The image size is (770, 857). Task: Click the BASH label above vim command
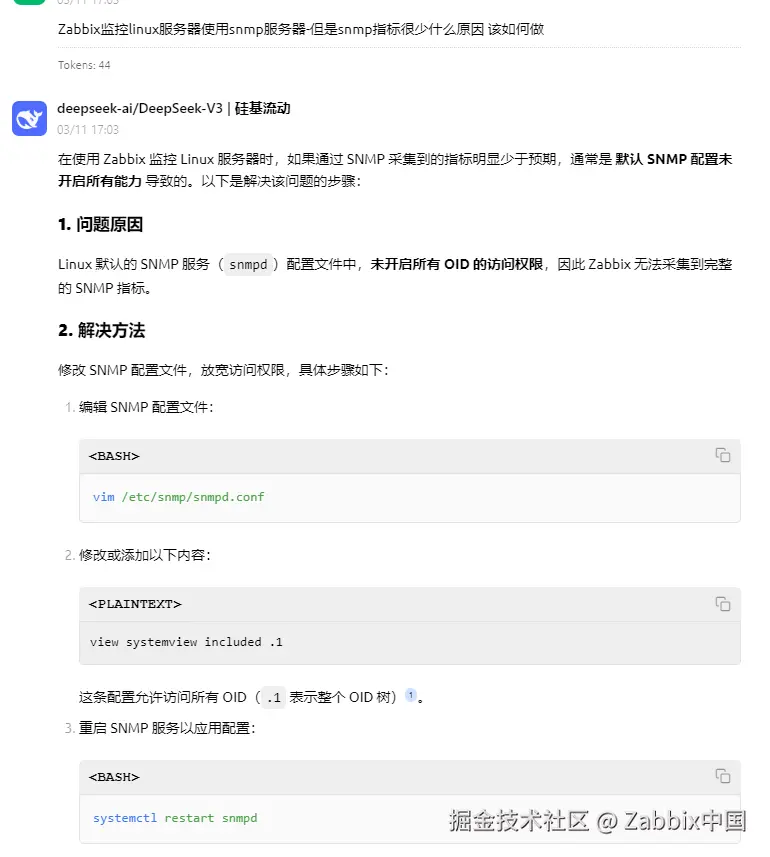114,456
